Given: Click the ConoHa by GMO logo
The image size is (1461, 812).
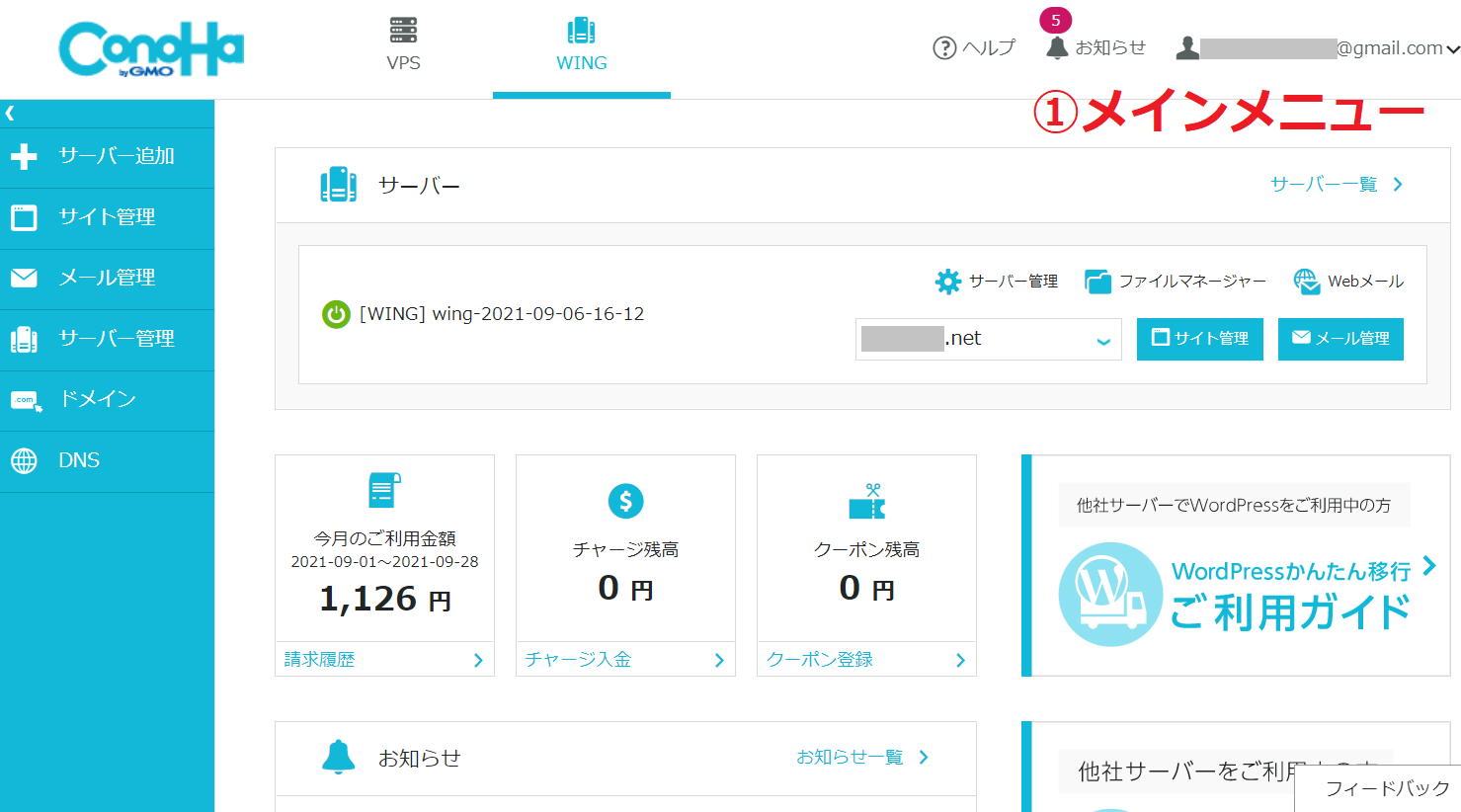Looking at the screenshot, I should pyautogui.click(x=151, y=49).
